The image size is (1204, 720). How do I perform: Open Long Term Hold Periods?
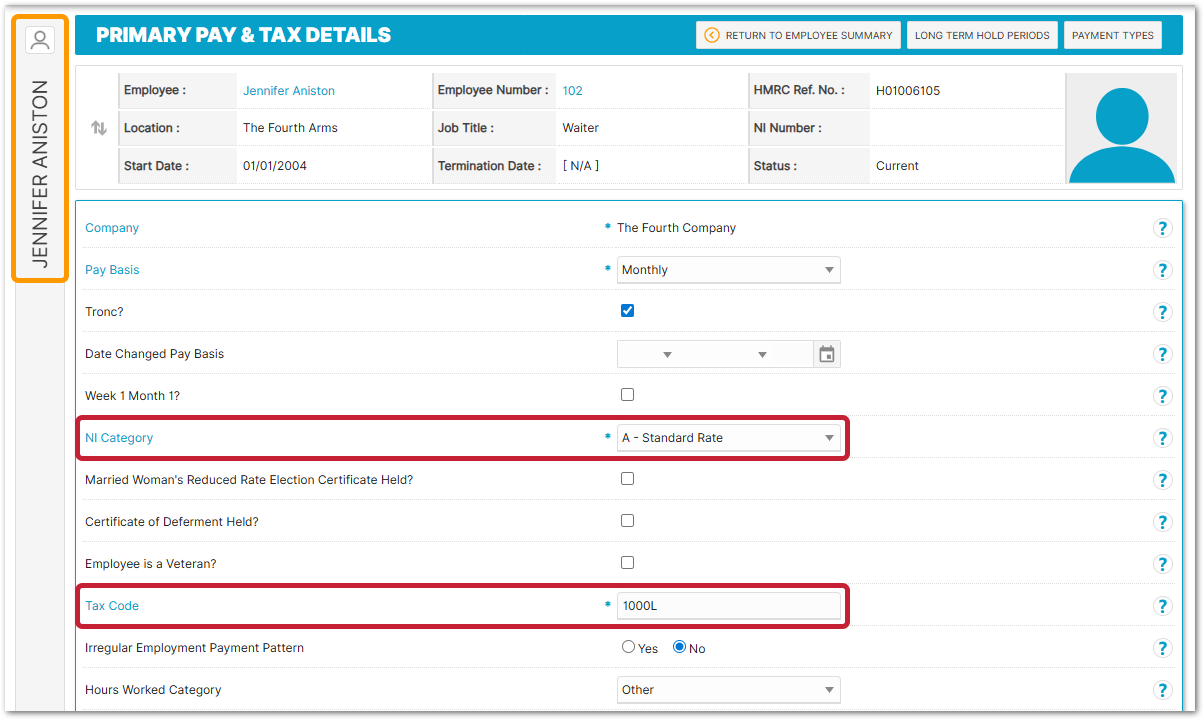click(981, 35)
